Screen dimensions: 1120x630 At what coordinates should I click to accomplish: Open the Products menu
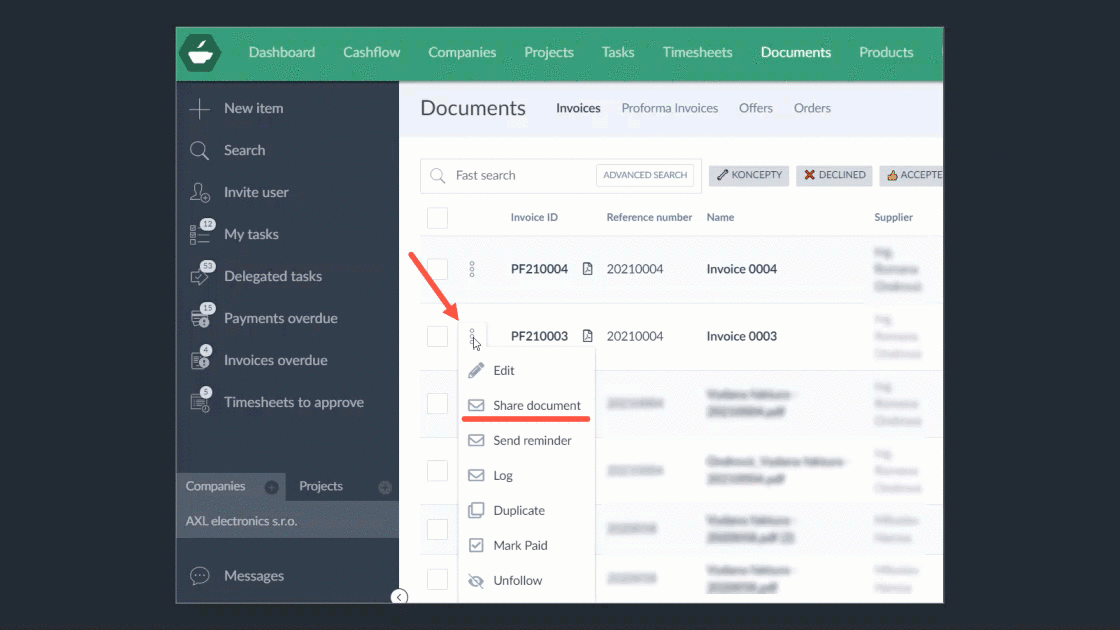pyautogui.click(x=886, y=53)
